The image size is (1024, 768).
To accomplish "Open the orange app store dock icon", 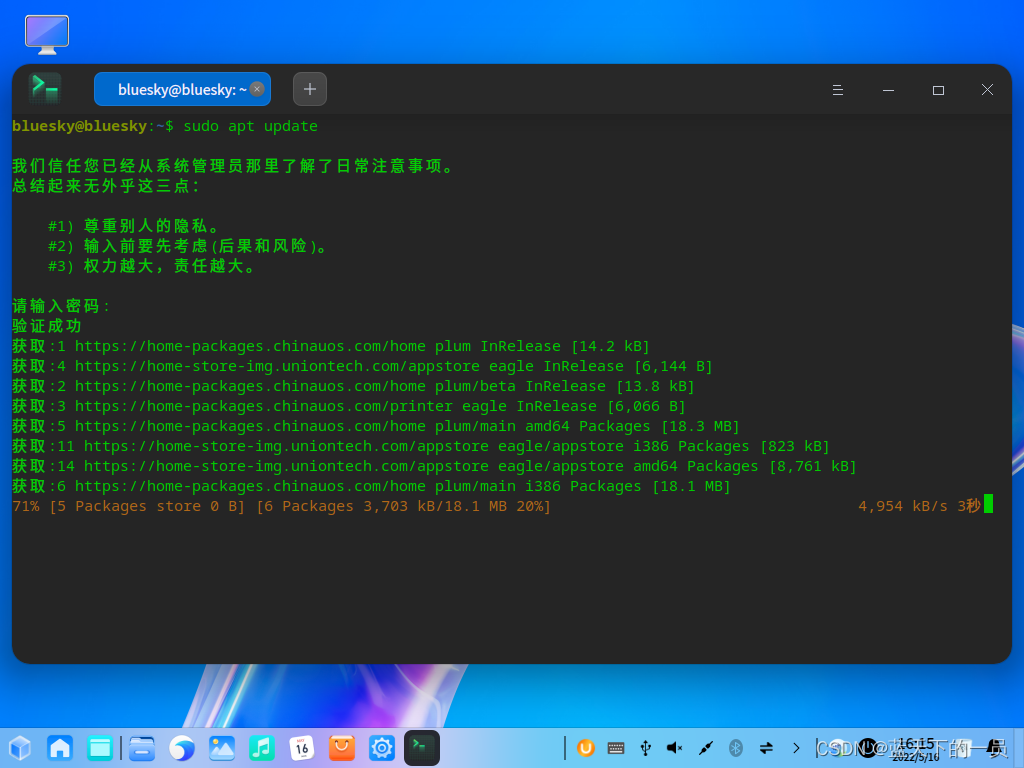I will tap(342, 748).
